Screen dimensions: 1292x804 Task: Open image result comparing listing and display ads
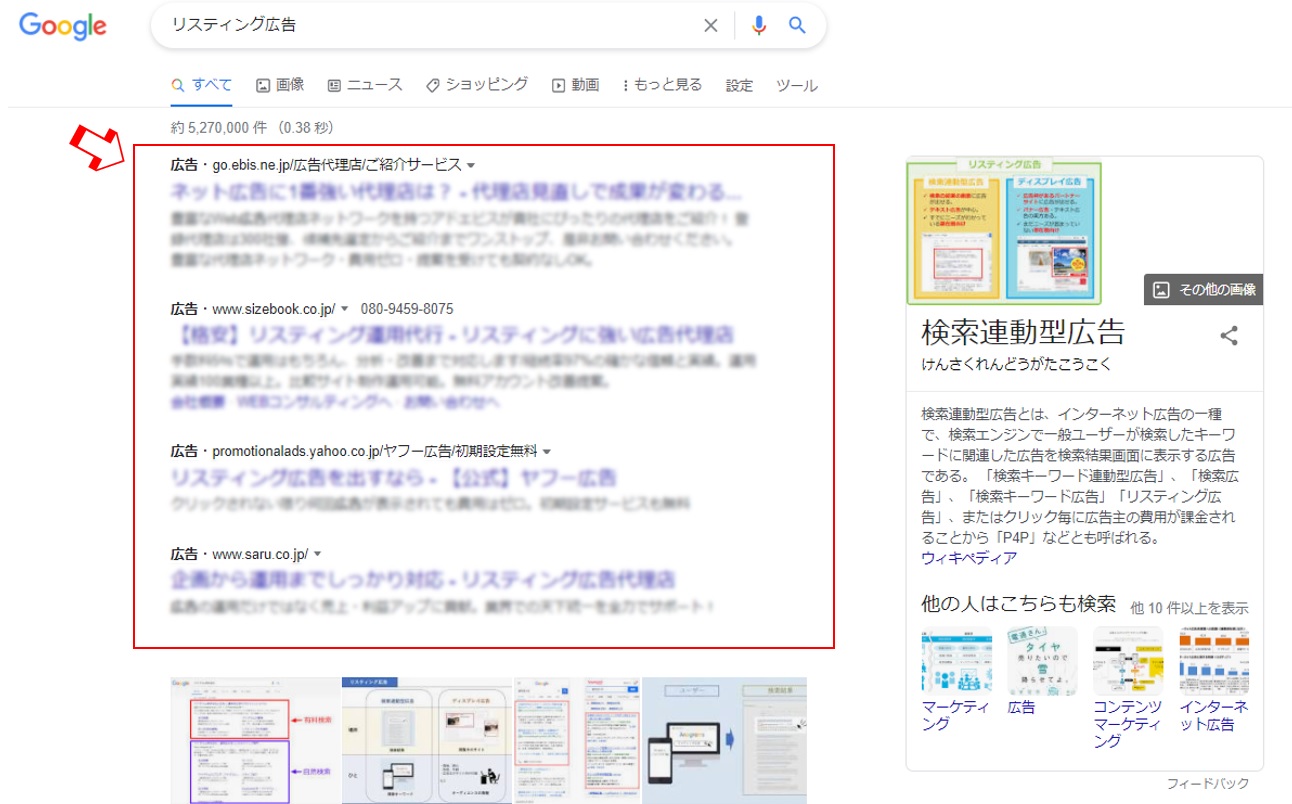pyautogui.click(x=427, y=740)
